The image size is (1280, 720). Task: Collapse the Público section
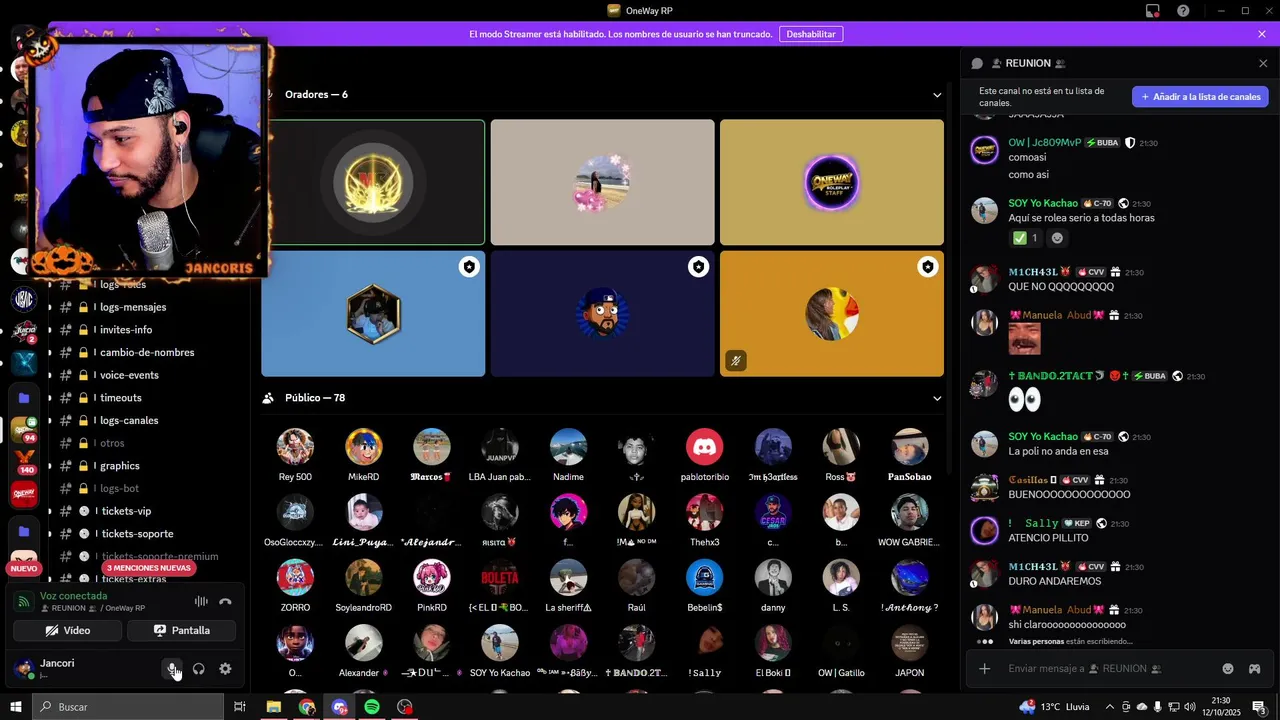(x=937, y=398)
